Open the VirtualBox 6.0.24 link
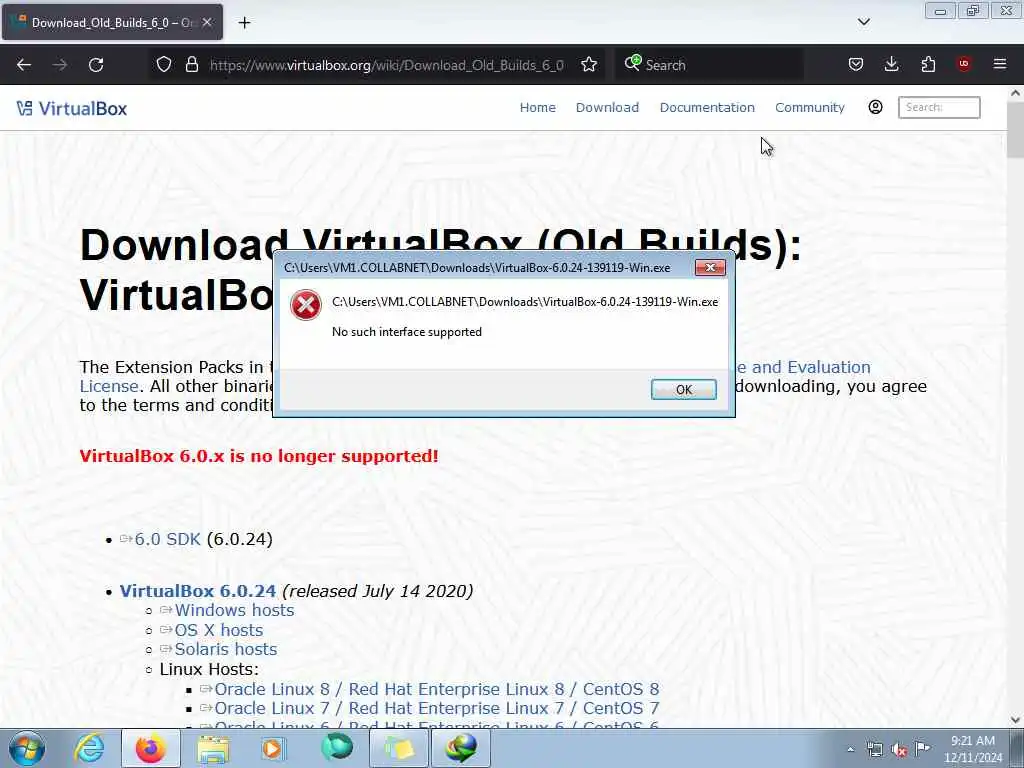Image resolution: width=1024 pixels, height=768 pixels. pyautogui.click(x=198, y=591)
